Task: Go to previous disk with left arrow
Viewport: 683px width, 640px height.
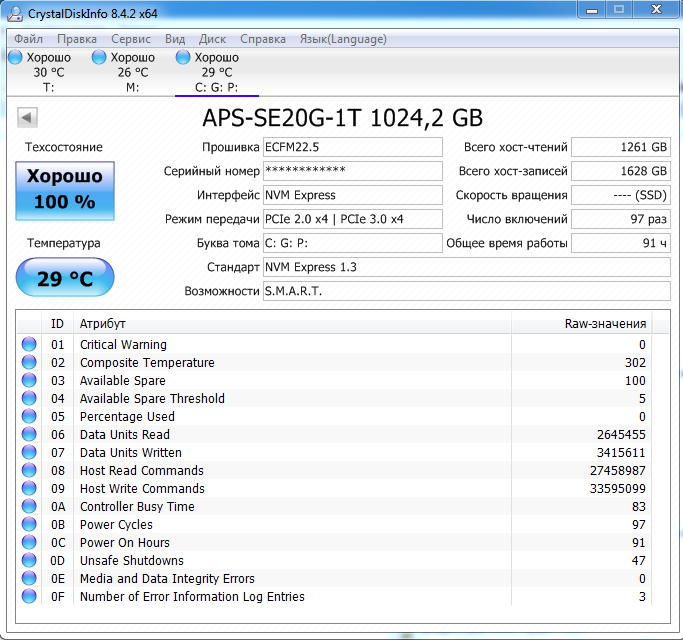Action: pos(27,117)
